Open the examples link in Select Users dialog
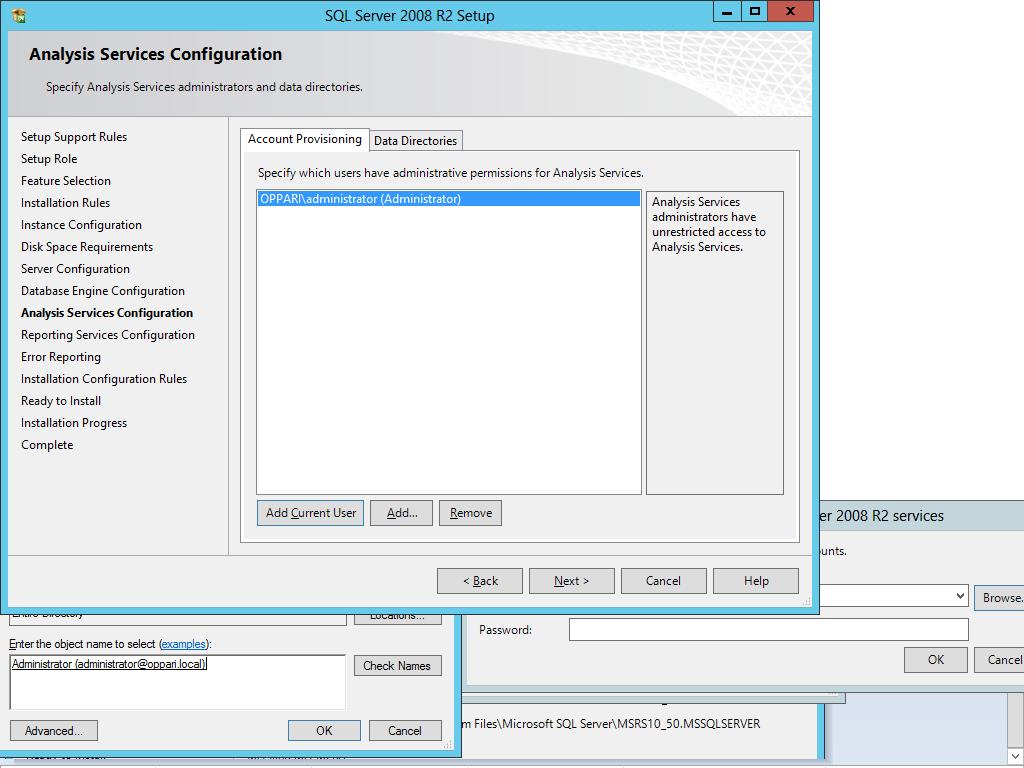The height and width of the screenshot is (768, 1024). coord(184,645)
